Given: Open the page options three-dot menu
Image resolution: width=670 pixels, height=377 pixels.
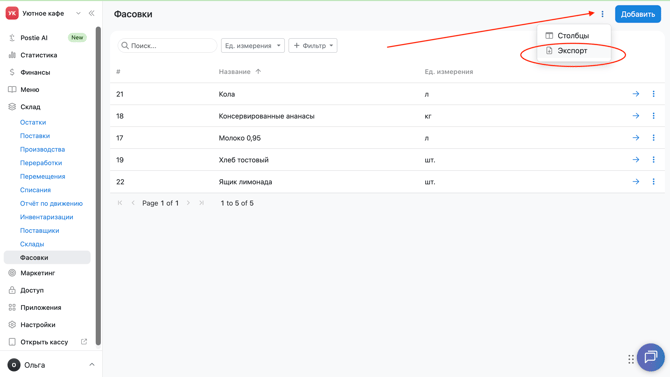Looking at the screenshot, I should (602, 14).
